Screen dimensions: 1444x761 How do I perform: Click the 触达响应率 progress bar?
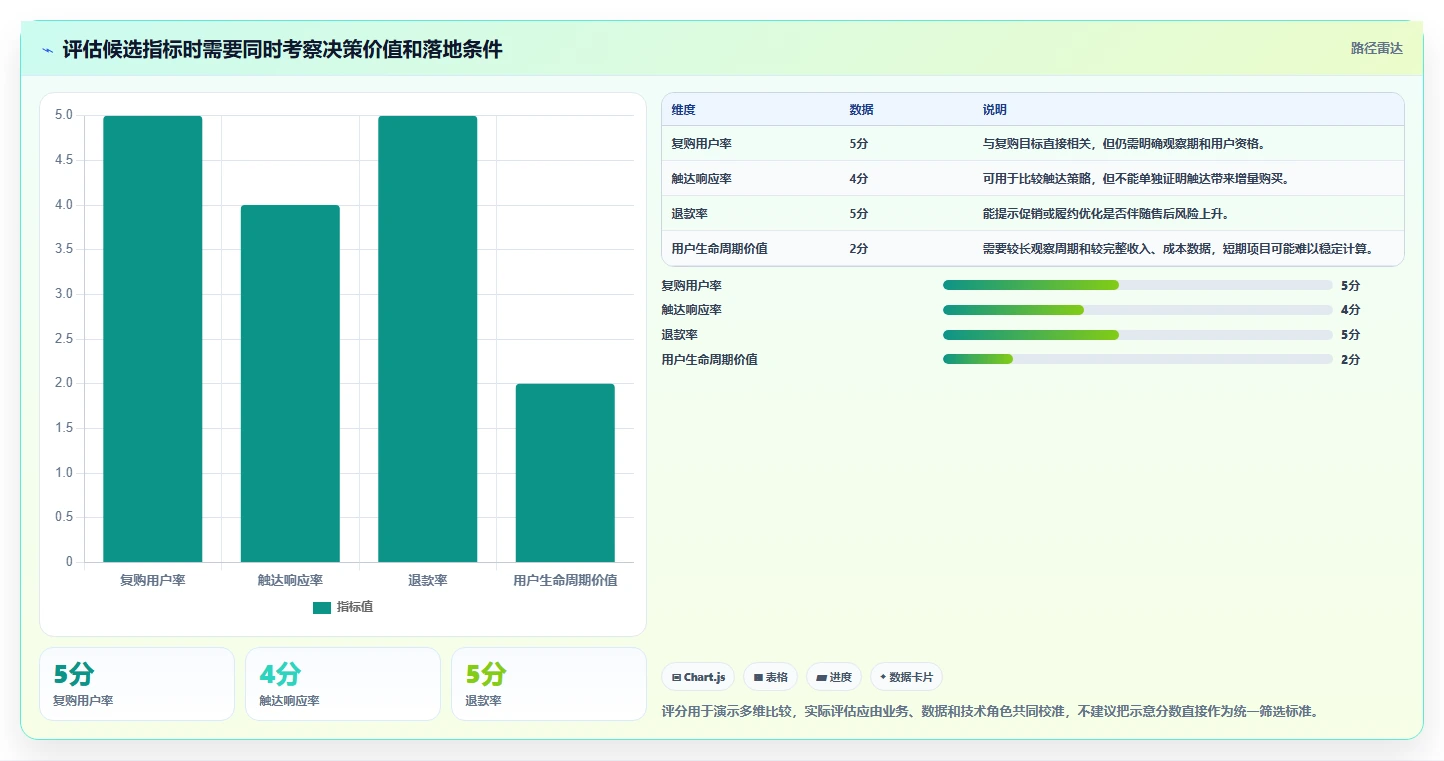[x=1138, y=310]
